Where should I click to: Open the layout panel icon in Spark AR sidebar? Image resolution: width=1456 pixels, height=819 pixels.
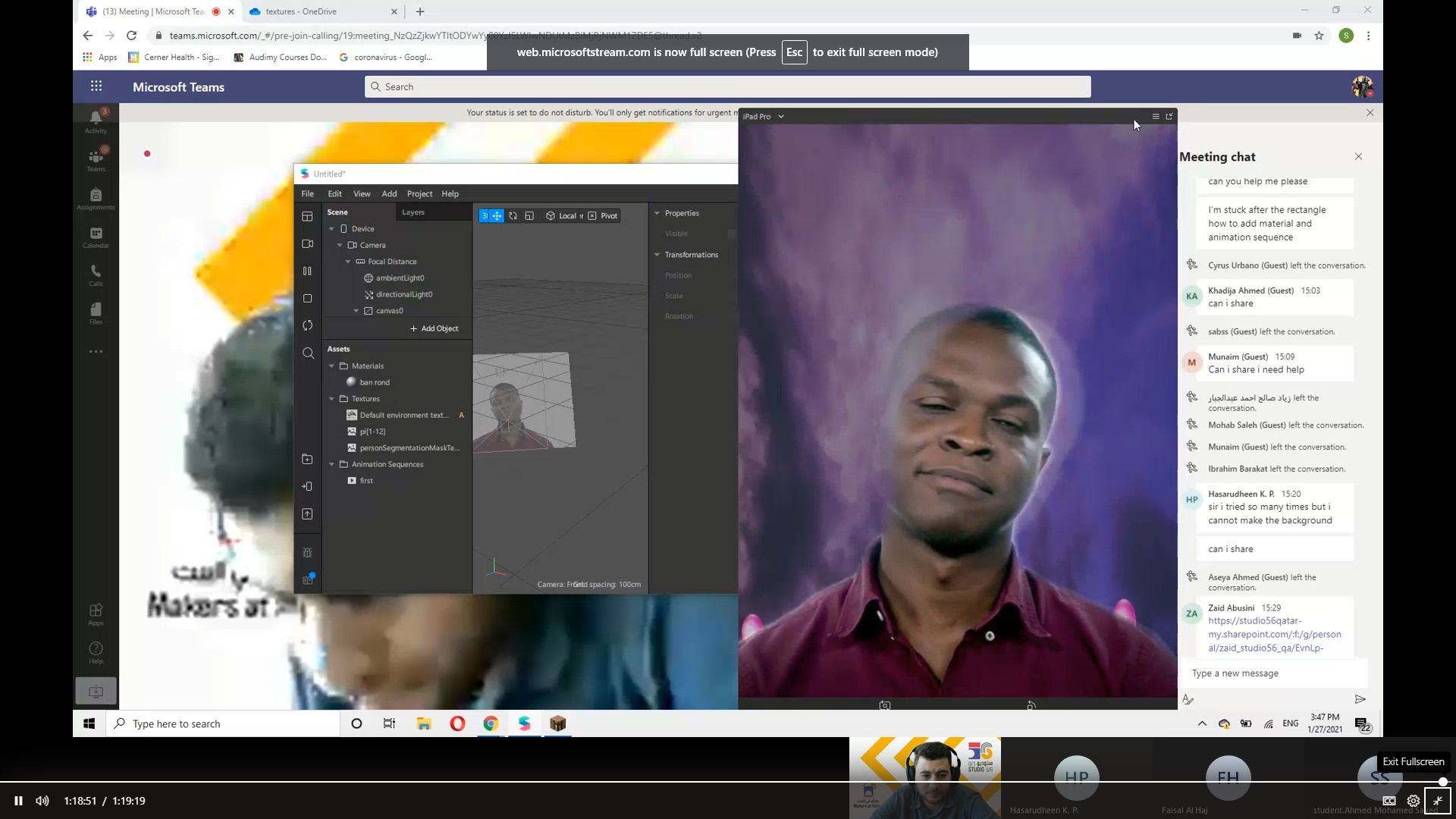tap(307, 217)
